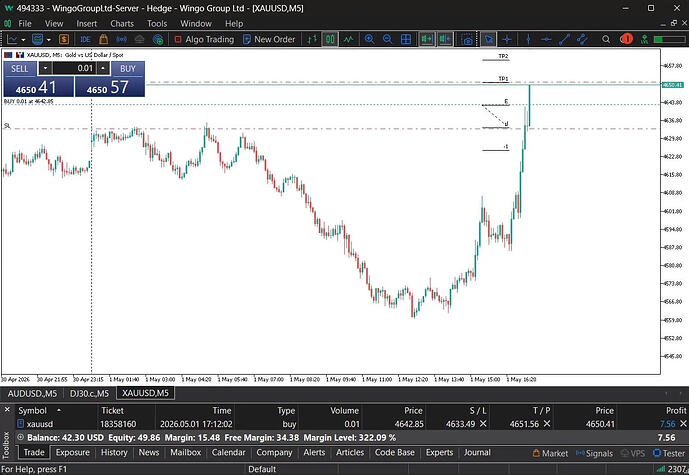
Task: Click the 0.01 volume input field
Action: (74, 69)
